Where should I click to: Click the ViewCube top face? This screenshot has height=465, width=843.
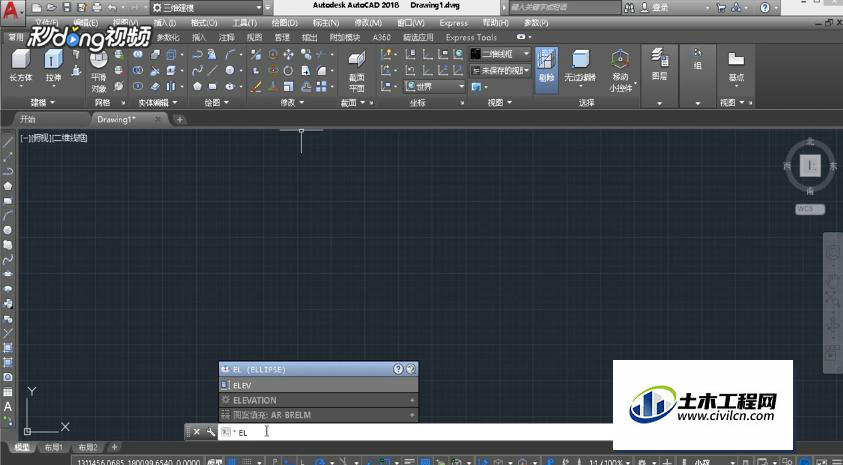[x=810, y=166]
